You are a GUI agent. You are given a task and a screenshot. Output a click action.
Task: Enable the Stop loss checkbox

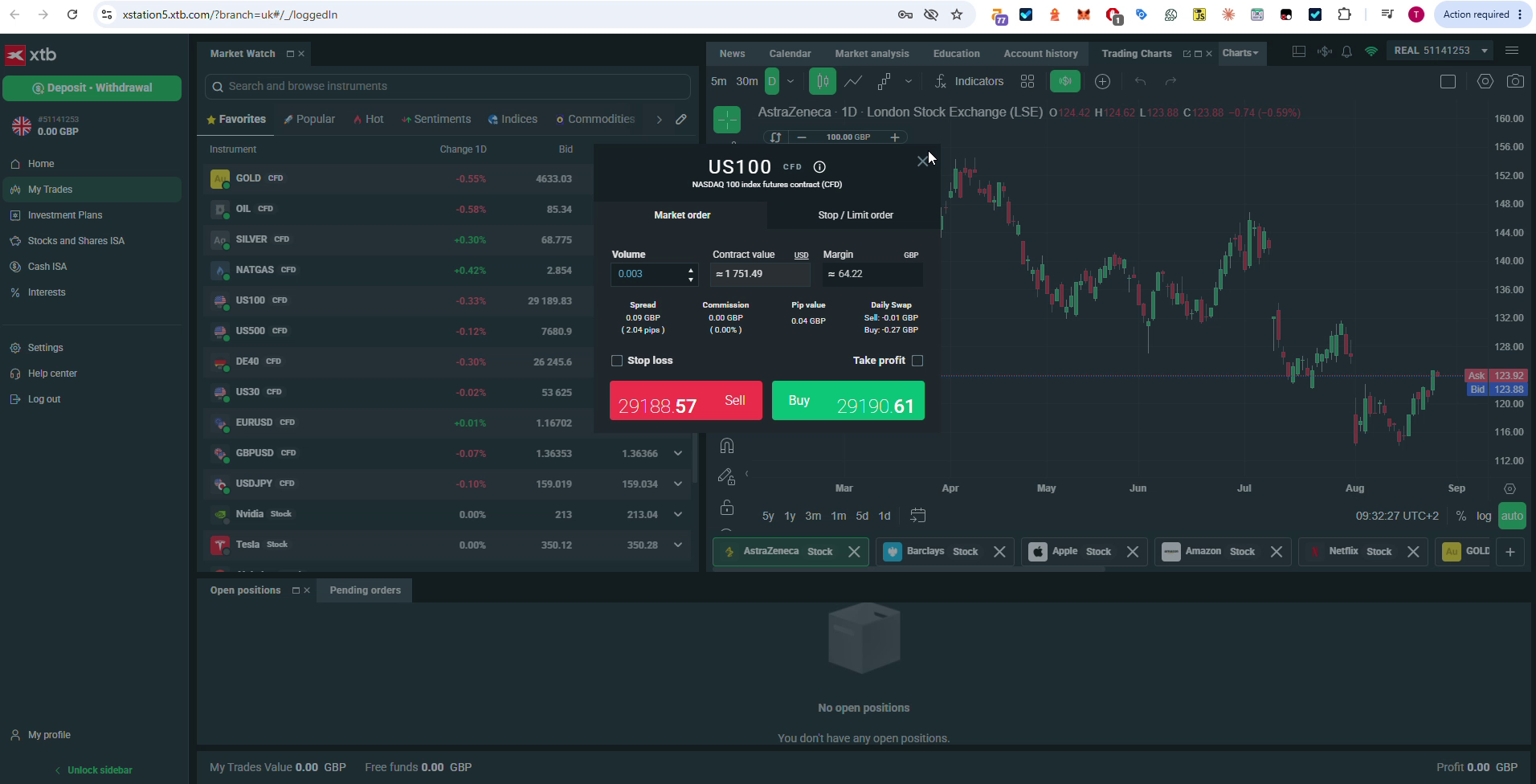617,361
